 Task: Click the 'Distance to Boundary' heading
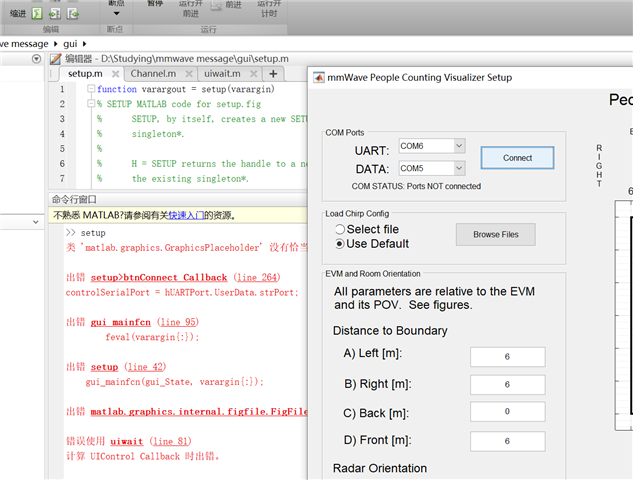[x=390, y=331]
